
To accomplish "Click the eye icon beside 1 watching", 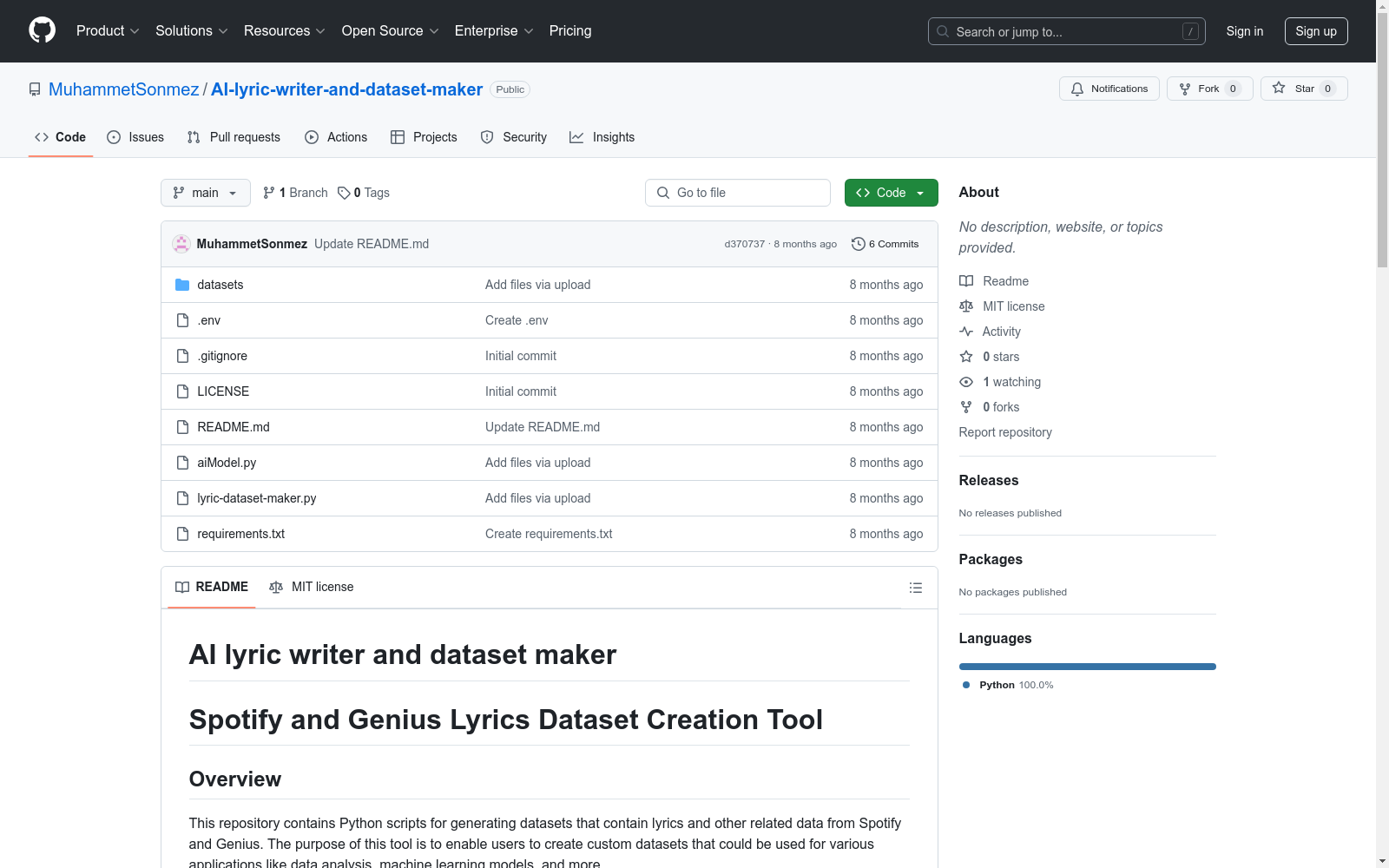I will [x=966, y=382].
